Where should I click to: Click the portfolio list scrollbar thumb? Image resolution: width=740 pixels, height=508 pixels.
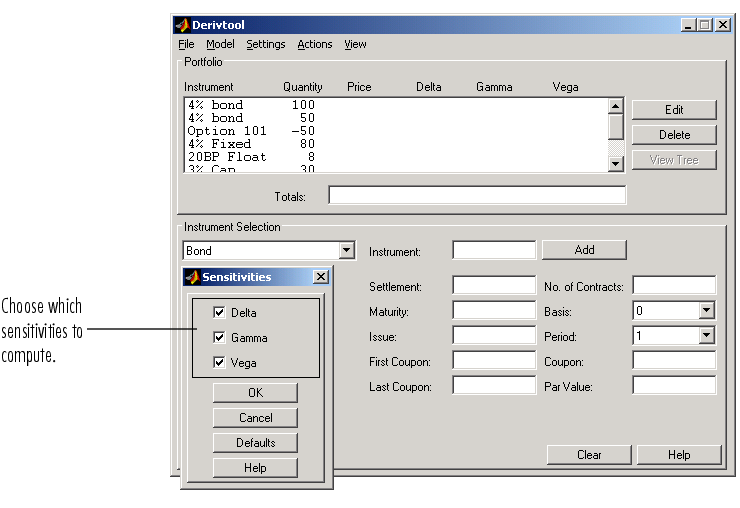click(615, 127)
